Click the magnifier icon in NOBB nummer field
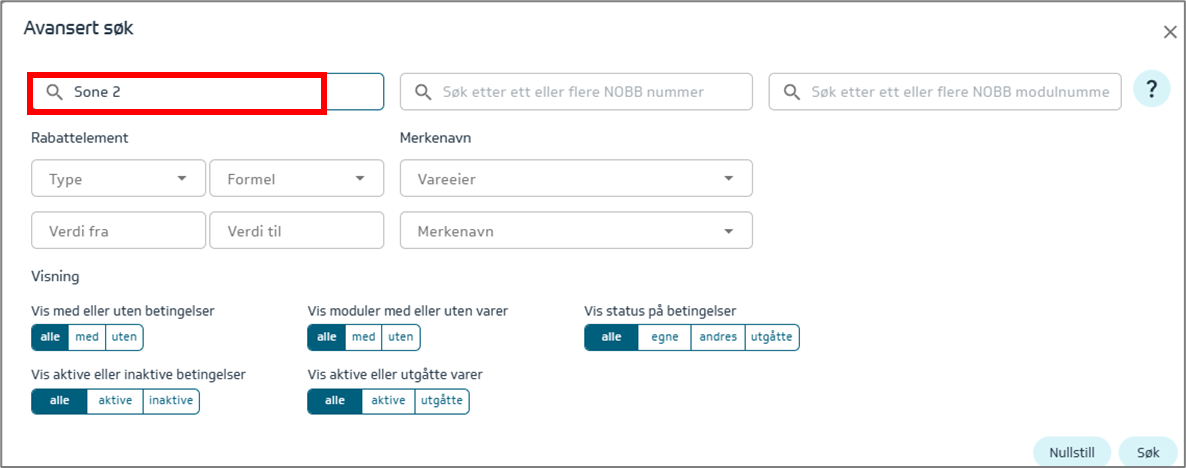The width and height of the screenshot is (1186, 468). pos(423,92)
